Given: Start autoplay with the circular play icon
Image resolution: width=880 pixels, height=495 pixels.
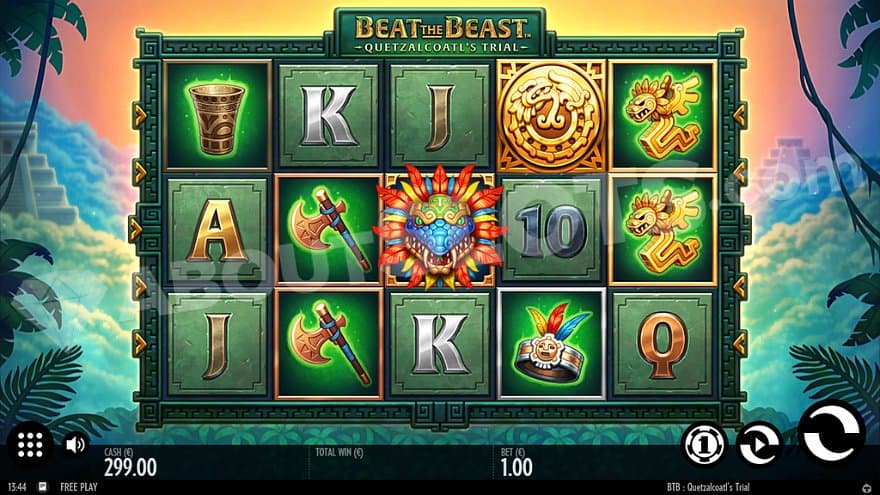Looking at the screenshot, I should coord(759,444).
